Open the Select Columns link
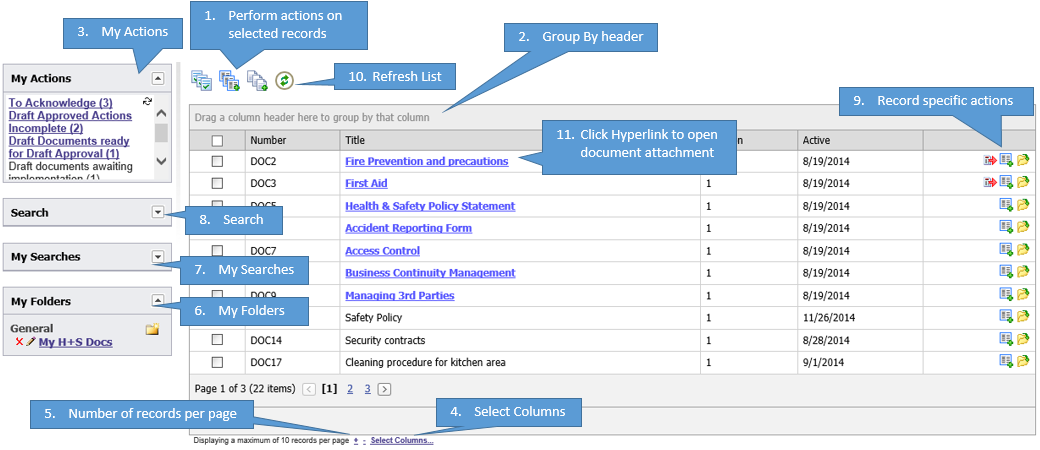 tap(401, 440)
